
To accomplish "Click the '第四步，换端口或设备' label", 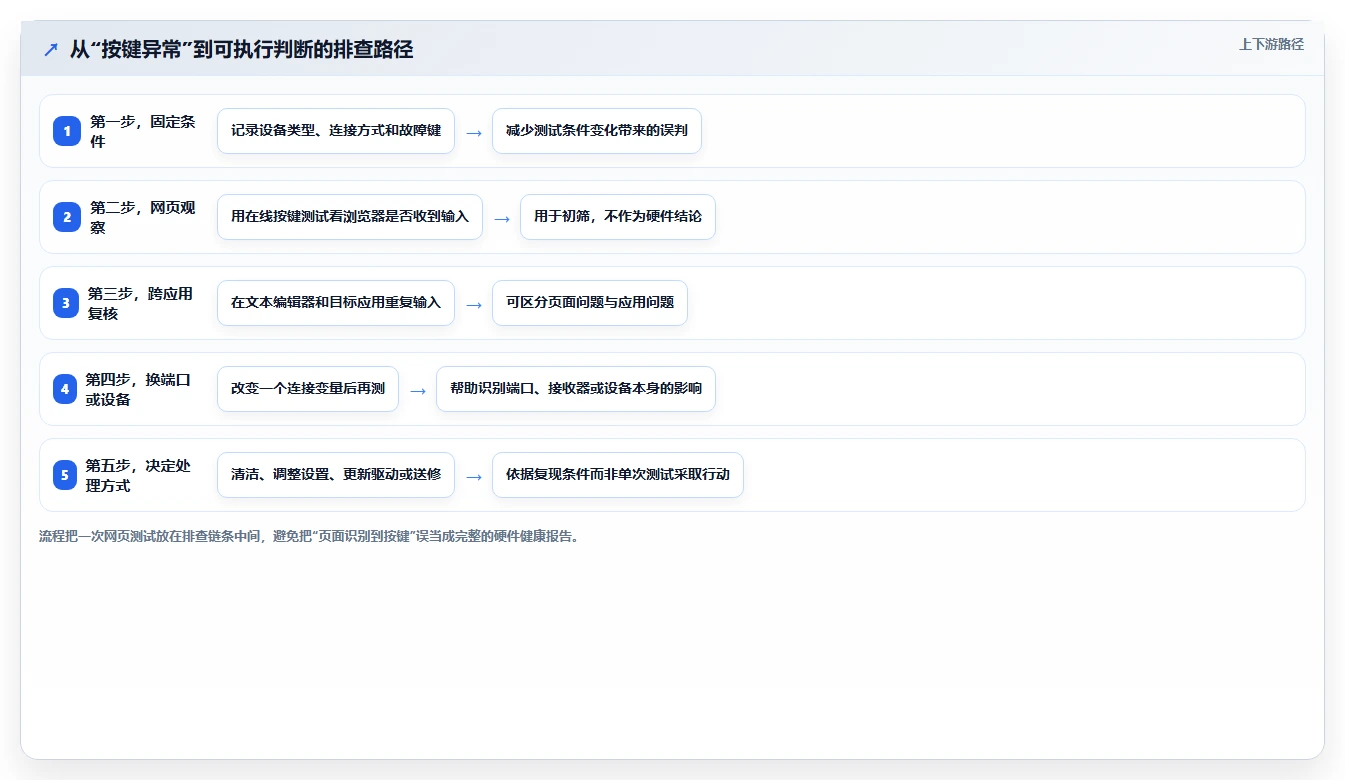I will click(139, 389).
